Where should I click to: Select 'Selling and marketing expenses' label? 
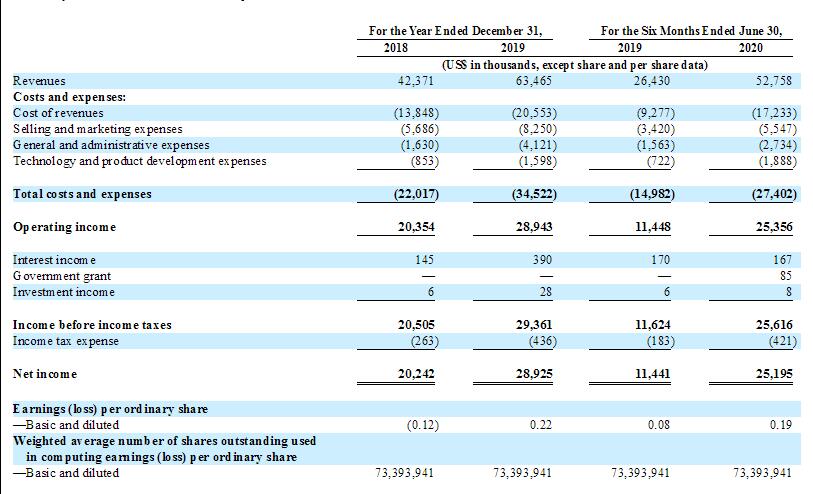click(x=98, y=129)
